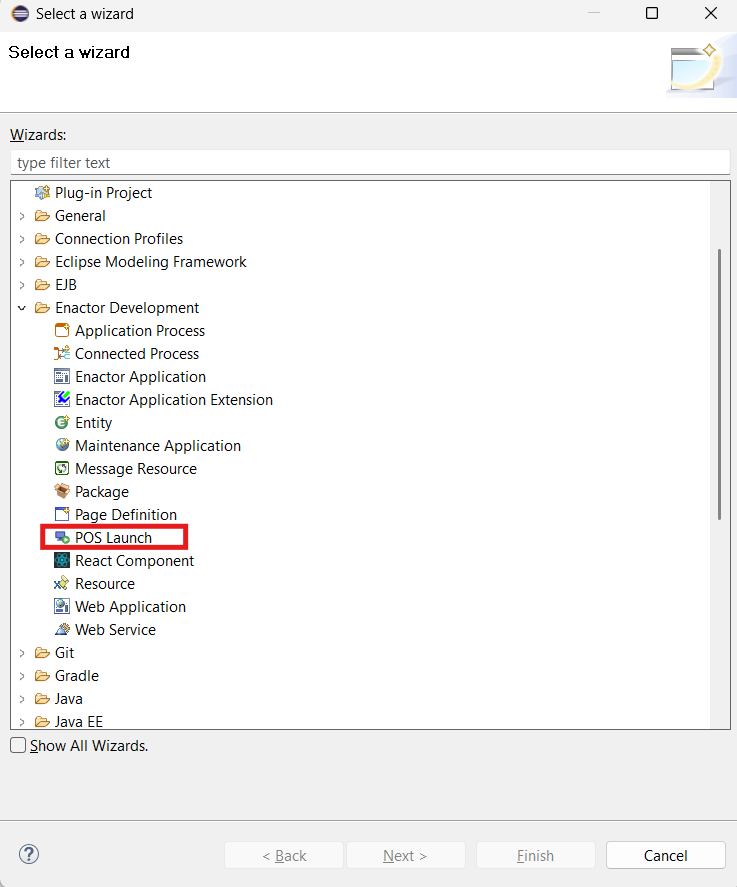Click the EJB folder icon
This screenshot has height=887, width=737.
[x=42, y=285]
